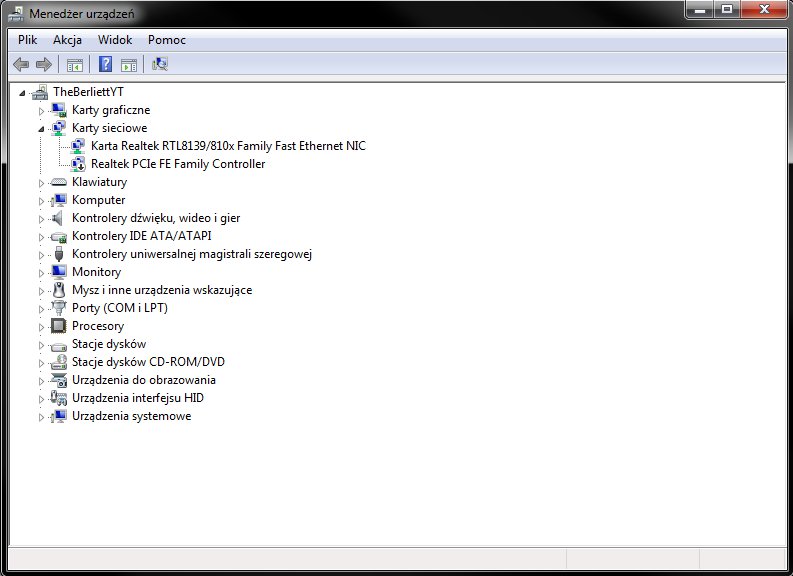Click the speaker icon for sound controllers
The height and width of the screenshot is (576, 793).
click(57, 218)
